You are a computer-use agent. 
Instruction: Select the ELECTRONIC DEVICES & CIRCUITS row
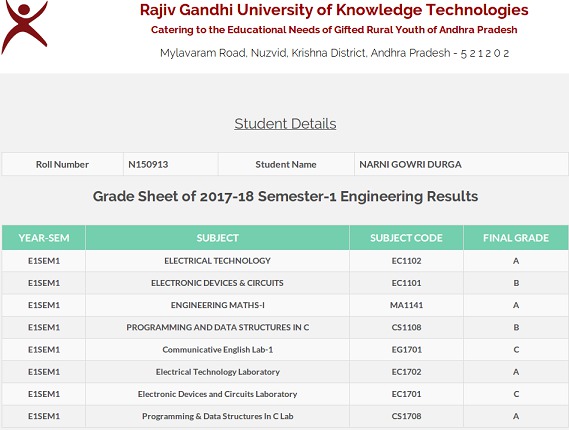[285, 283]
